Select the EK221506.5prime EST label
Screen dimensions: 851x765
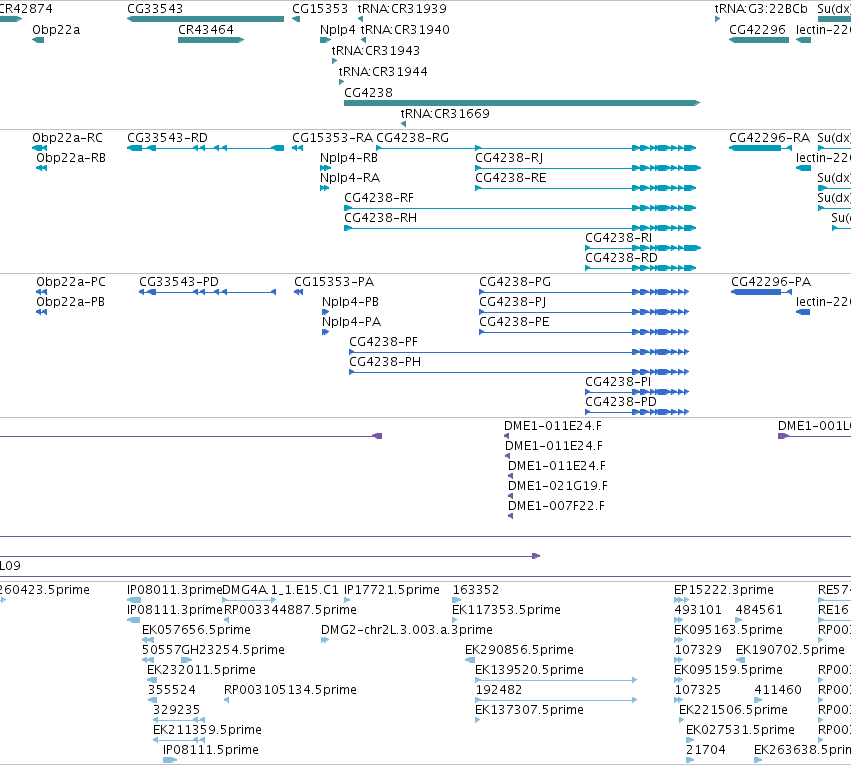[733, 710]
